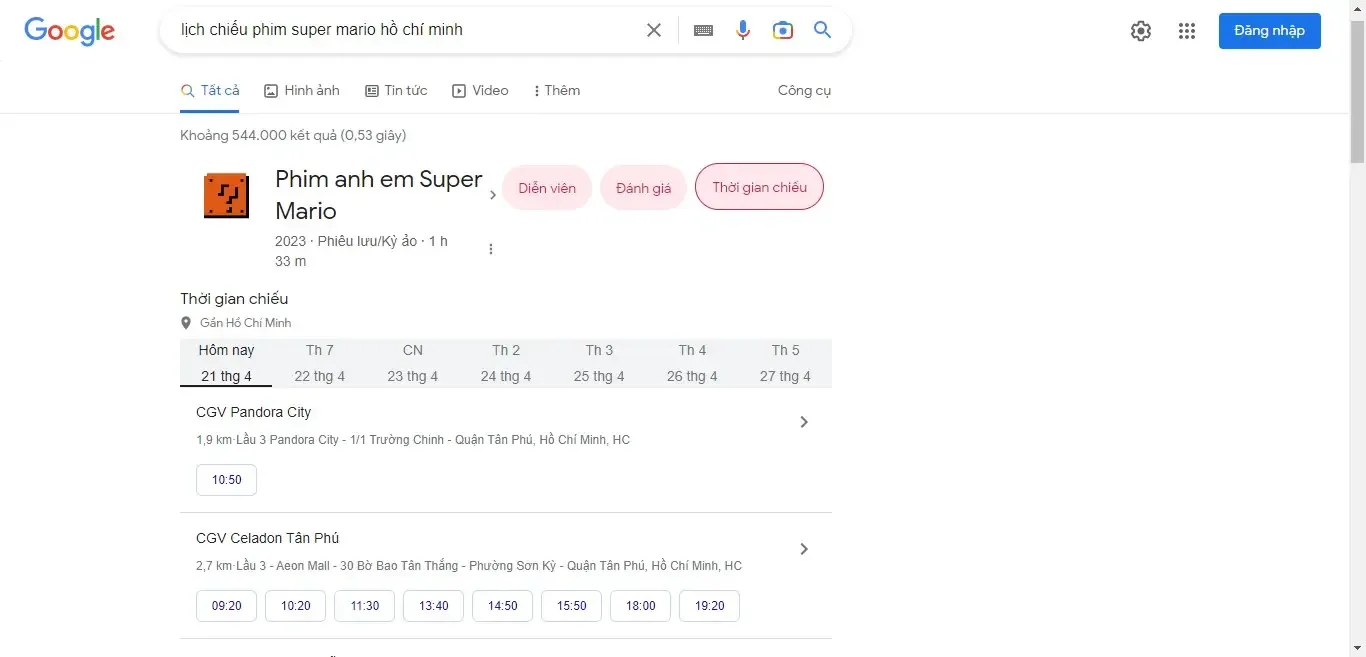Open the on-screen keyboard icon
Screen dimensions: 1366x657
[703, 30]
